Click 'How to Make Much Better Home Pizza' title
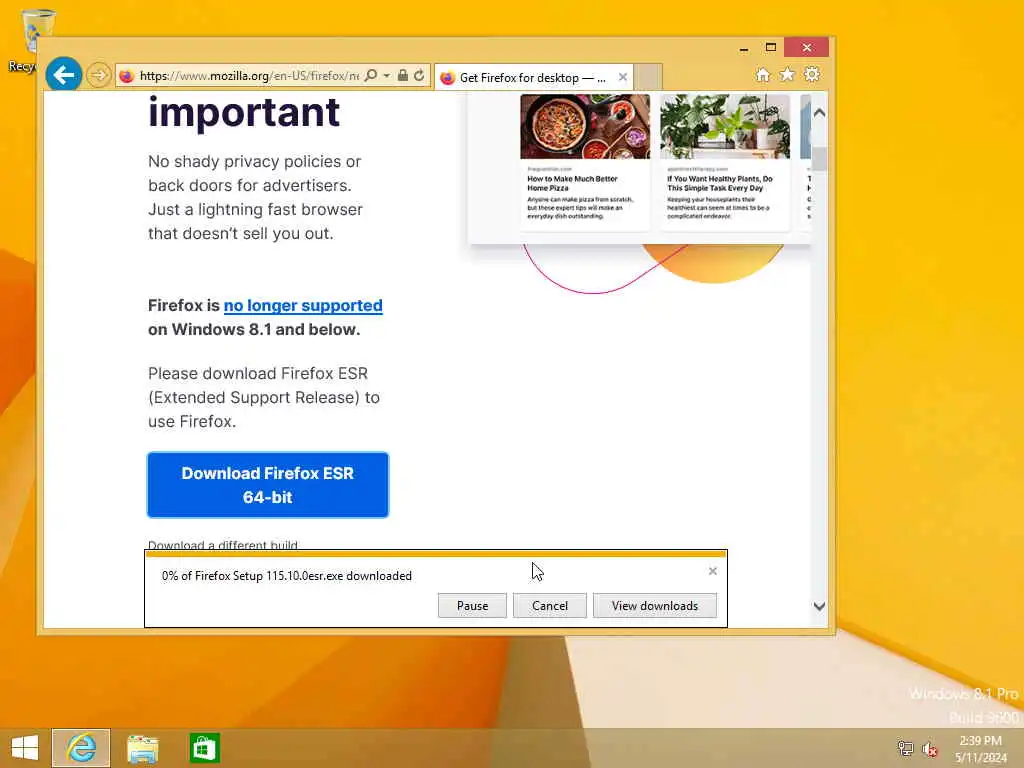The width and height of the screenshot is (1024, 768). point(572,183)
